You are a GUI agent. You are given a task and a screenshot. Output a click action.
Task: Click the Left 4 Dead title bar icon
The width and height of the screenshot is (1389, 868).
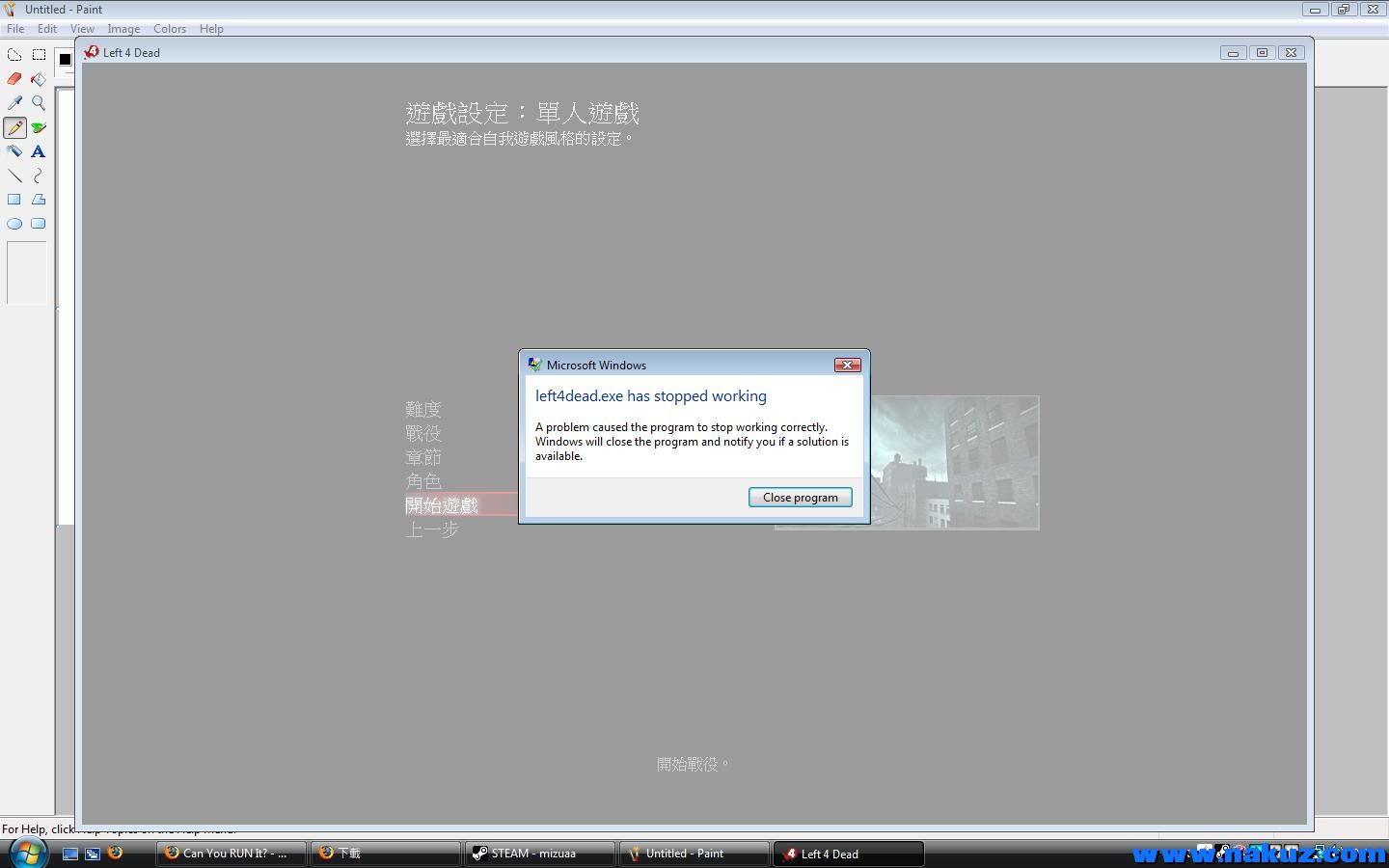click(x=92, y=52)
